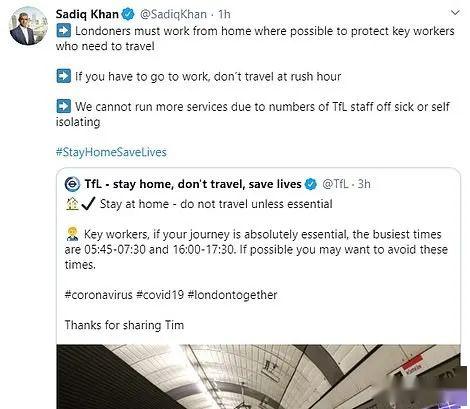Open Sadiq Khan's profile avatar
The height and width of the screenshot is (409, 470).
pyautogui.click(x=28, y=26)
